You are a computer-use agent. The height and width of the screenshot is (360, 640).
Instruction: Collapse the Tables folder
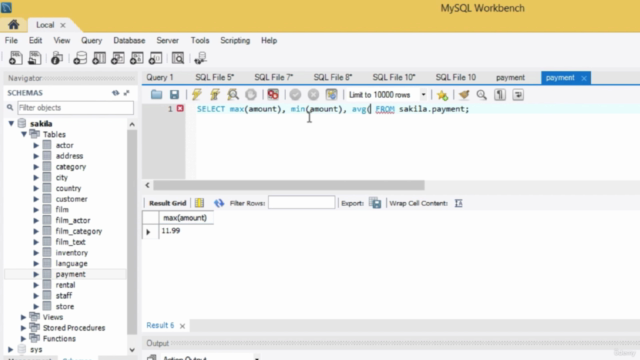tap(24, 134)
